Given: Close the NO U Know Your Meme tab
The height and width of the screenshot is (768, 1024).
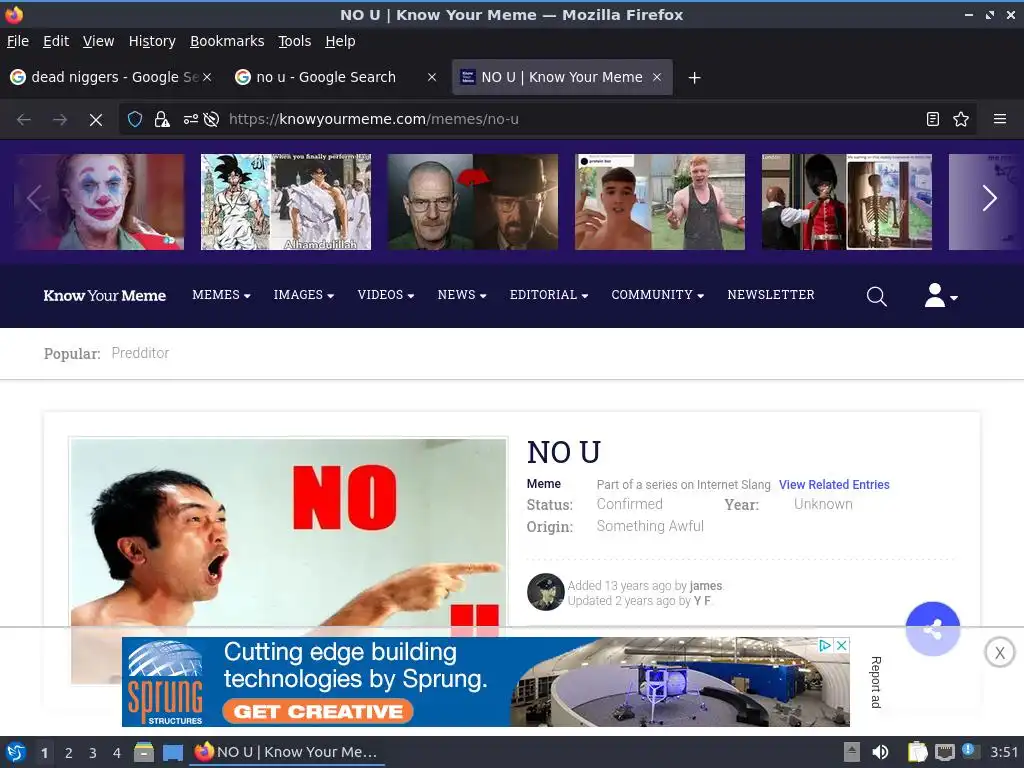Looking at the screenshot, I should 657,77.
